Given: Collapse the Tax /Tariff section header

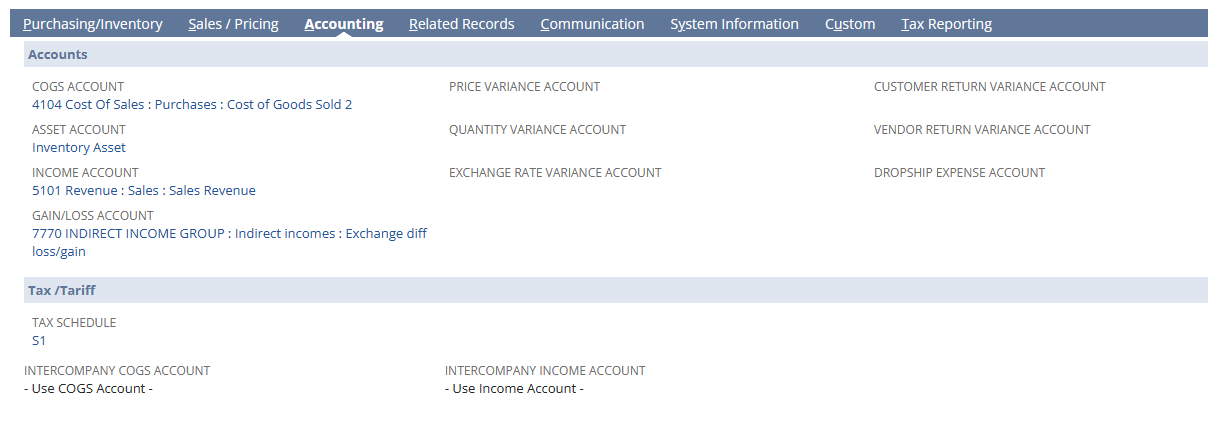Looking at the screenshot, I should click(x=62, y=290).
